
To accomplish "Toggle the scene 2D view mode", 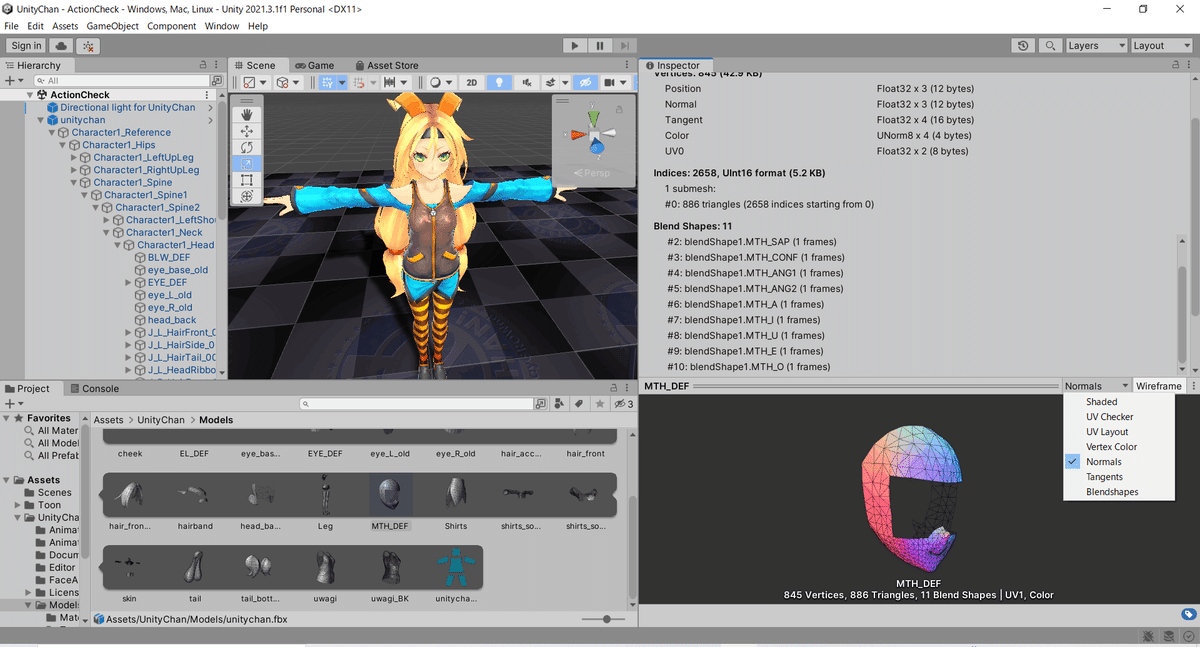I will [x=472, y=82].
